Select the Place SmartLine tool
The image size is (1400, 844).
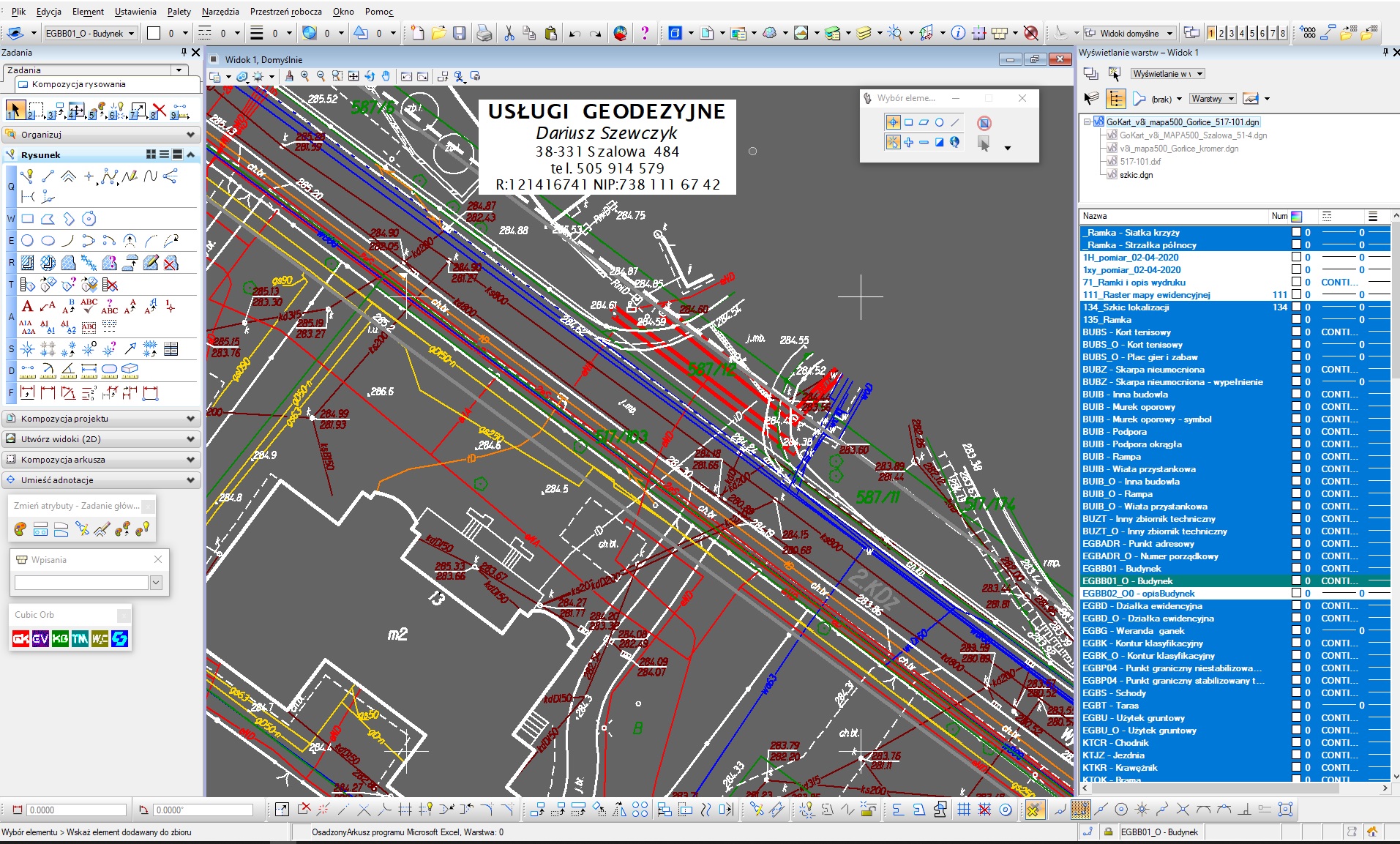27,176
